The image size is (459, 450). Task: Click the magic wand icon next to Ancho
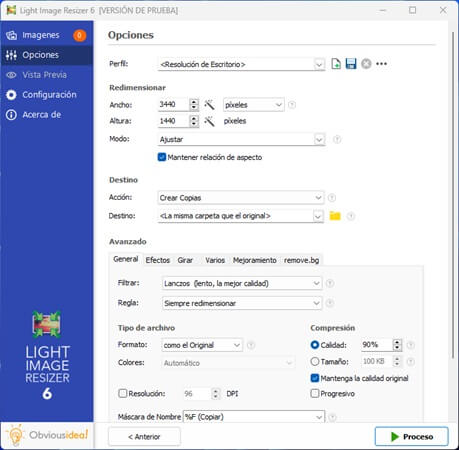coord(209,105)
